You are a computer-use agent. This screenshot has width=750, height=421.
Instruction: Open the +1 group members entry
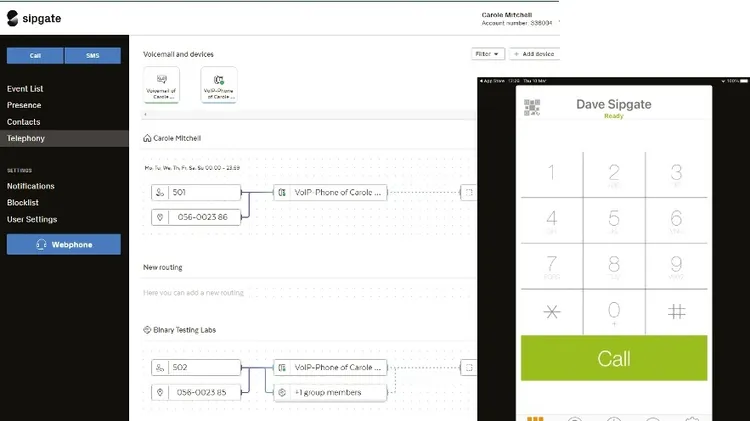tap(330, 392)
